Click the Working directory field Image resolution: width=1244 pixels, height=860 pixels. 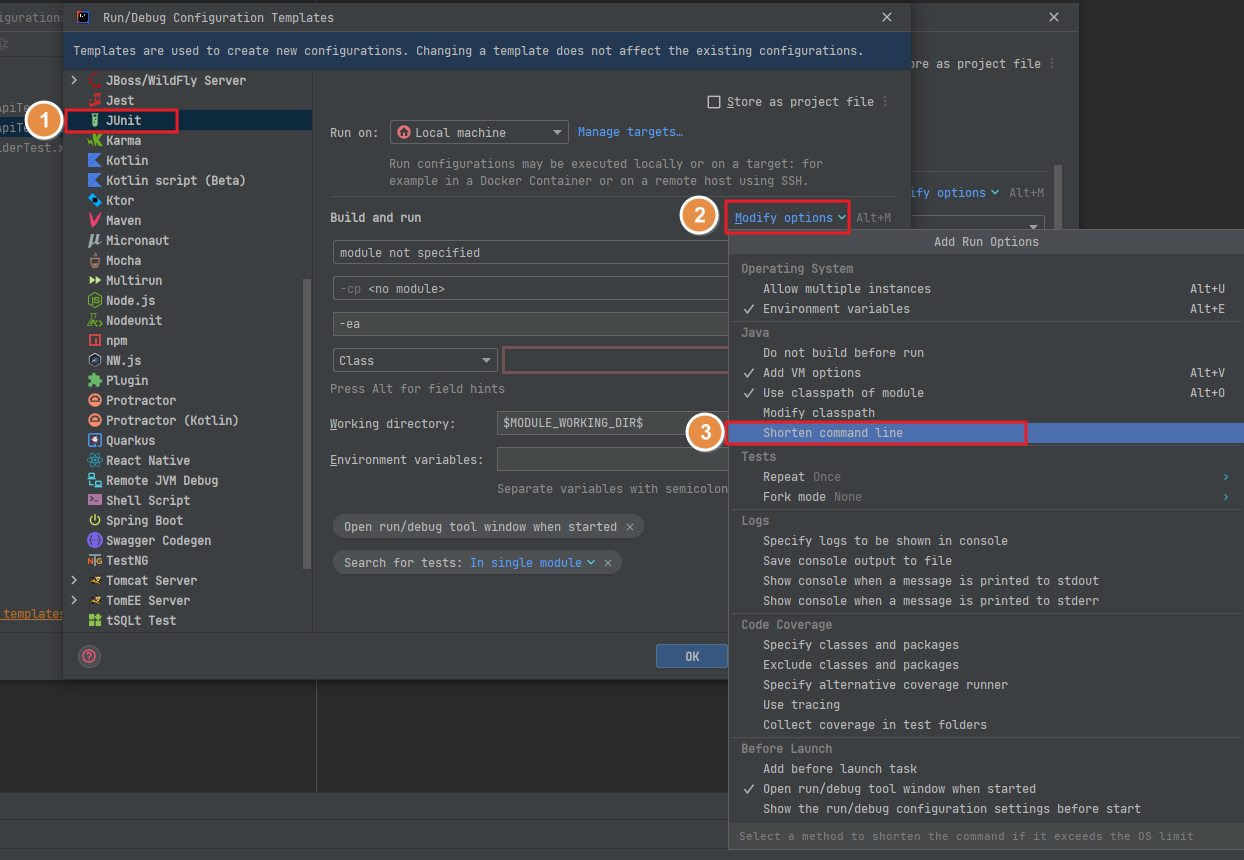point(613,424)
